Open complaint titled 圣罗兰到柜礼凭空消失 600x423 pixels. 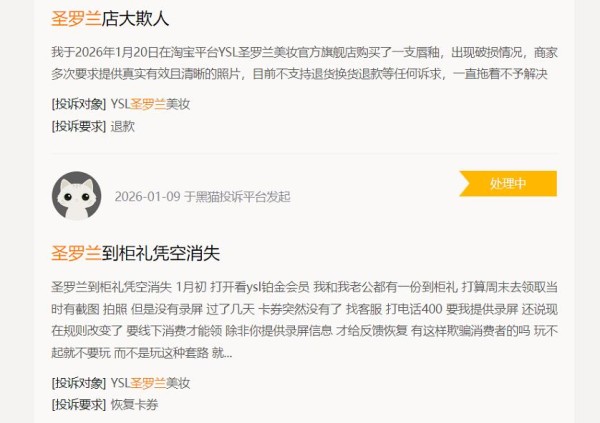click(x=135, y=253)
